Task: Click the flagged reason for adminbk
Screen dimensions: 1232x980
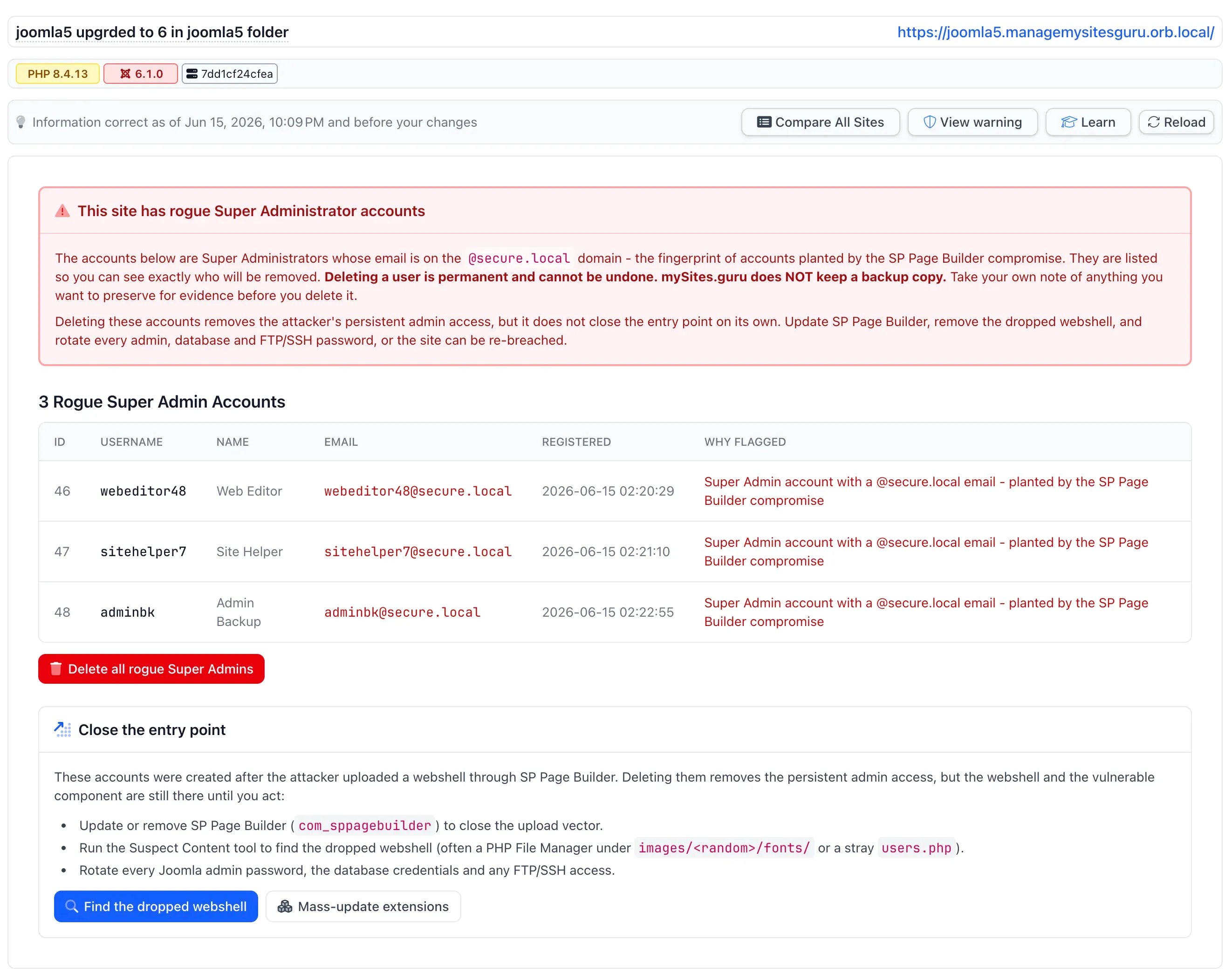Action: pos(926,612)
